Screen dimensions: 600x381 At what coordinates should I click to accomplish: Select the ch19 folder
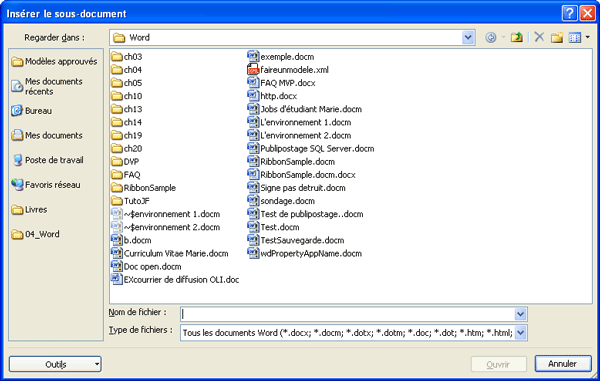pyautogui.click(x=127, y=135)
